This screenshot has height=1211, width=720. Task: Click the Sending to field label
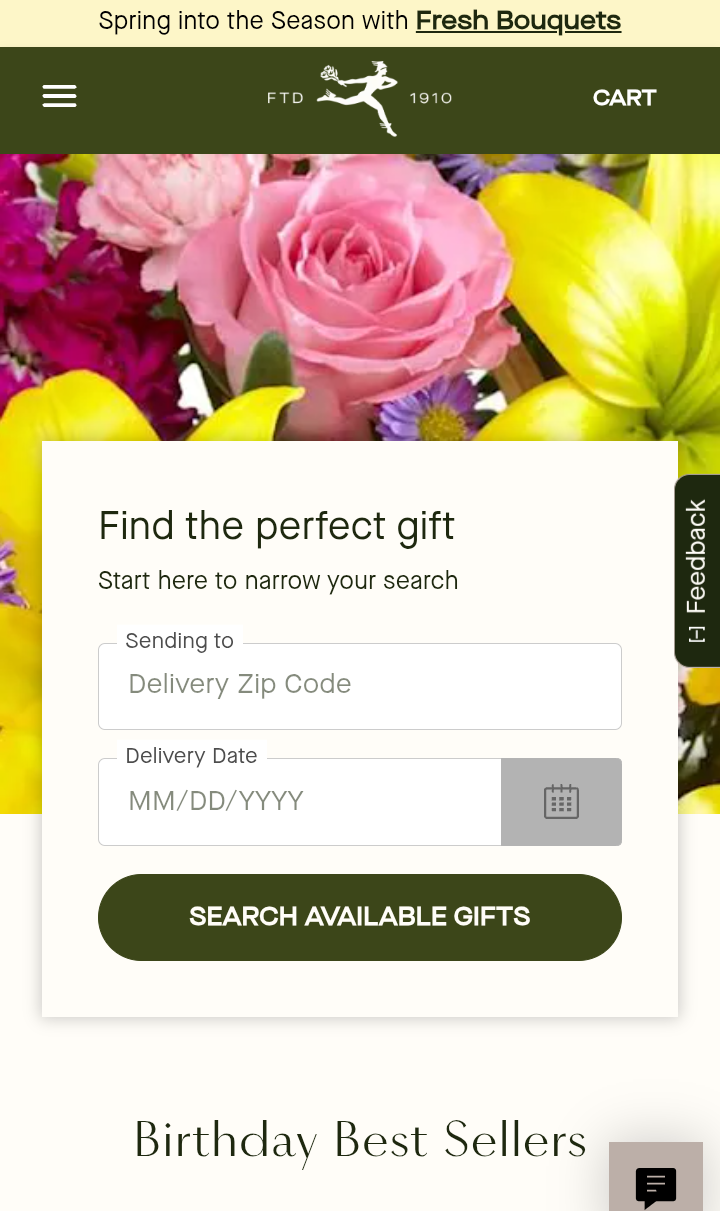[179, 641]
